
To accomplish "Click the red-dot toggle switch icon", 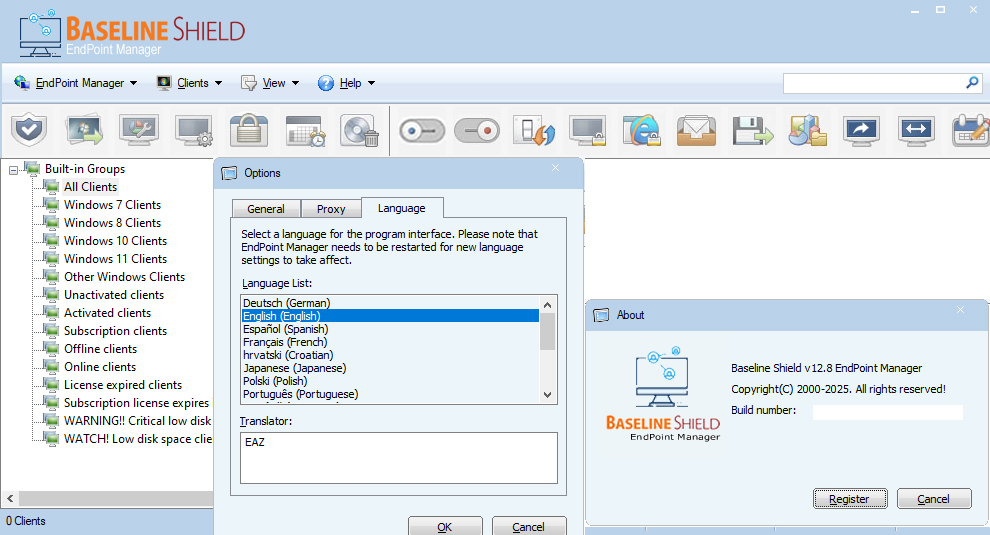I will [x=477, y=131].
